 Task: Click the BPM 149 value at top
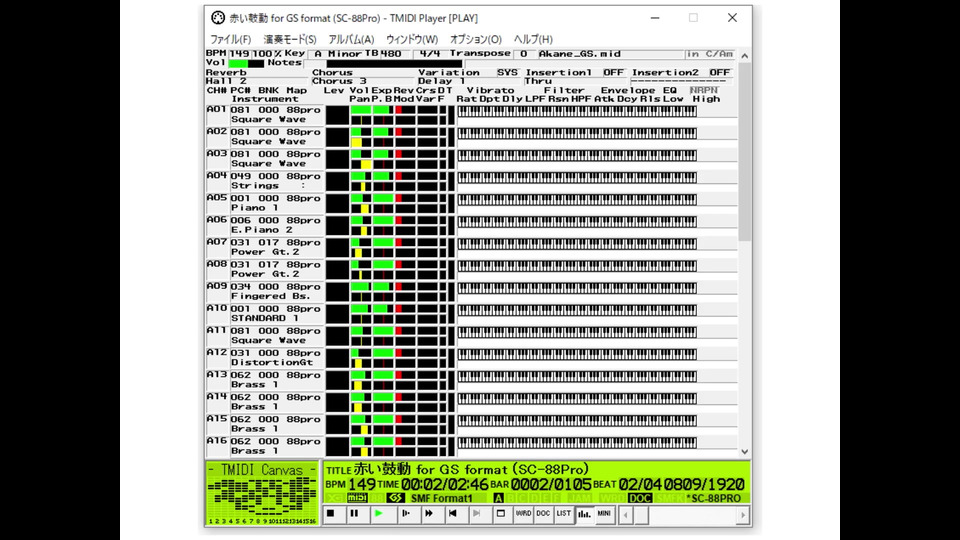tap(239, 54)
